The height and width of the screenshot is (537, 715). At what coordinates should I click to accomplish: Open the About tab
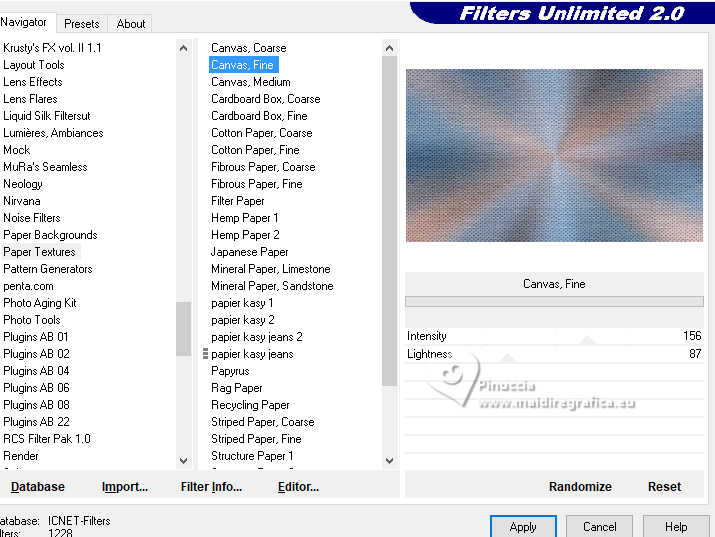(x=131, y=24)
